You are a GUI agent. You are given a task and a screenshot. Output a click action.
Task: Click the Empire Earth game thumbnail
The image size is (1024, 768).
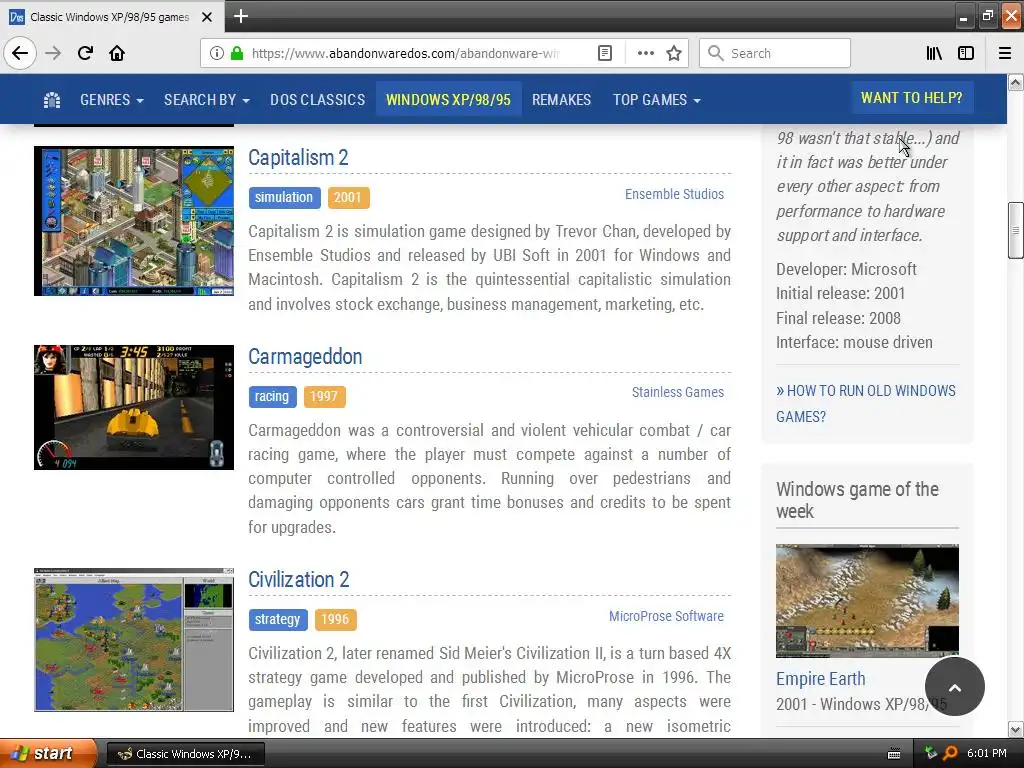click(x=867, y=600)
